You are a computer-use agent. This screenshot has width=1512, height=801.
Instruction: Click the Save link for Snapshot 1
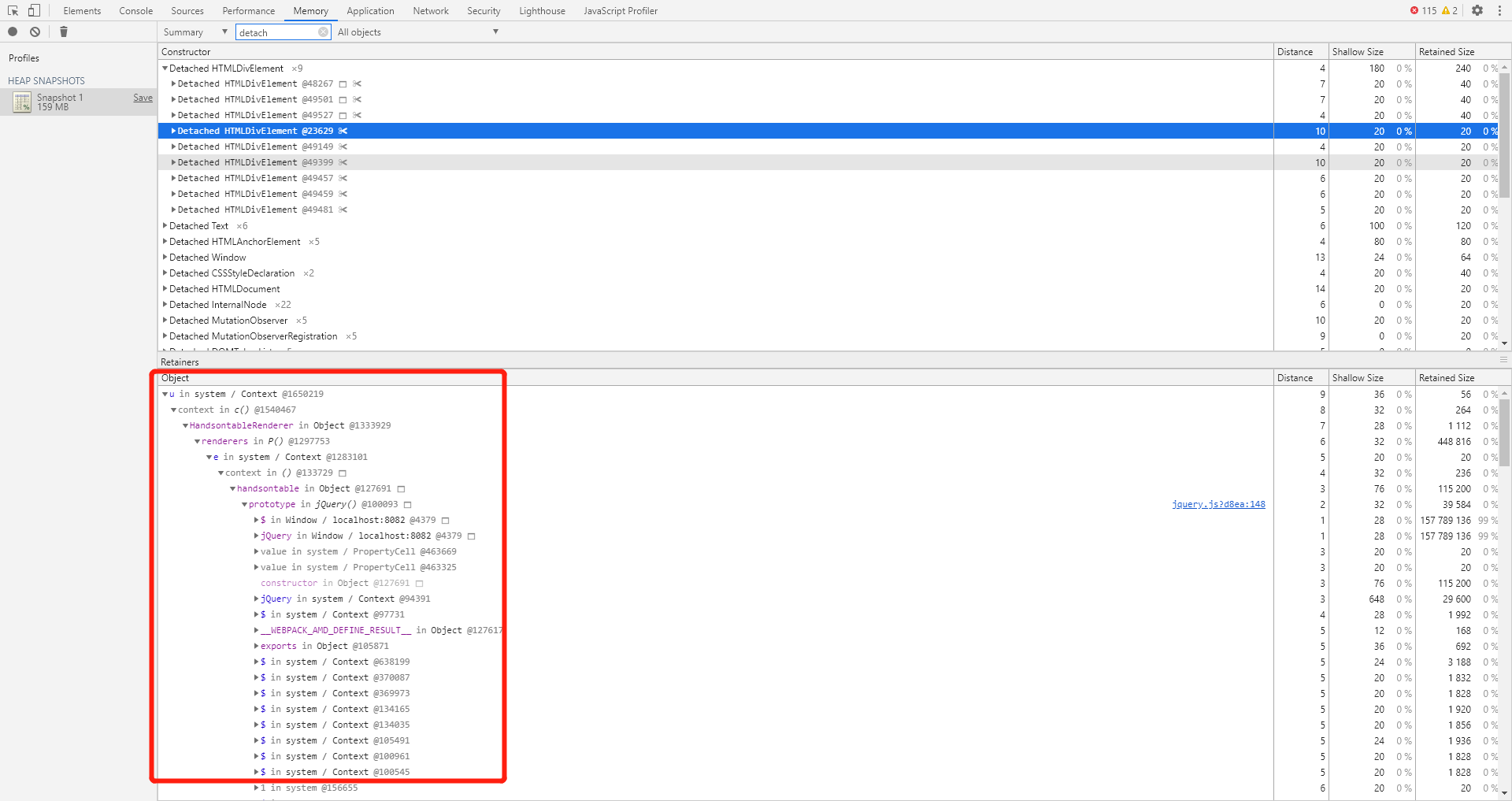[143, 98]
